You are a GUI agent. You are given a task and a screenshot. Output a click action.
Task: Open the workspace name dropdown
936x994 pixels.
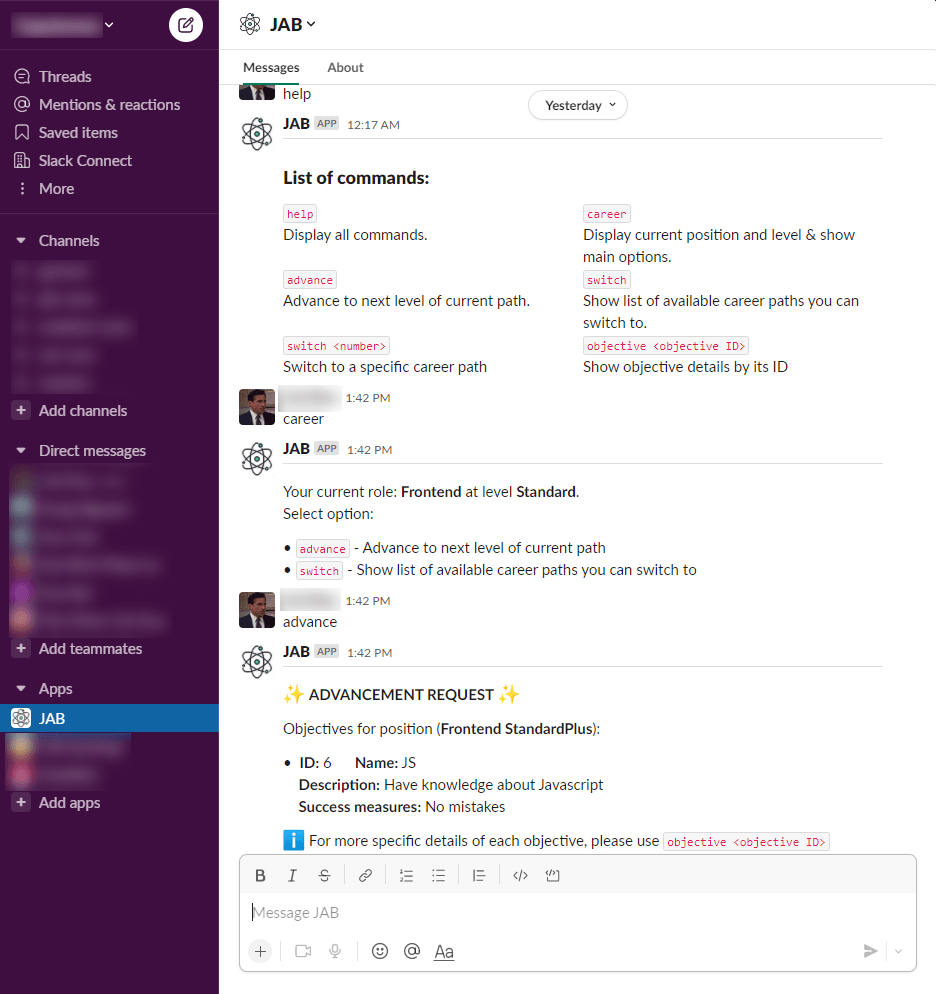[109, 25]
